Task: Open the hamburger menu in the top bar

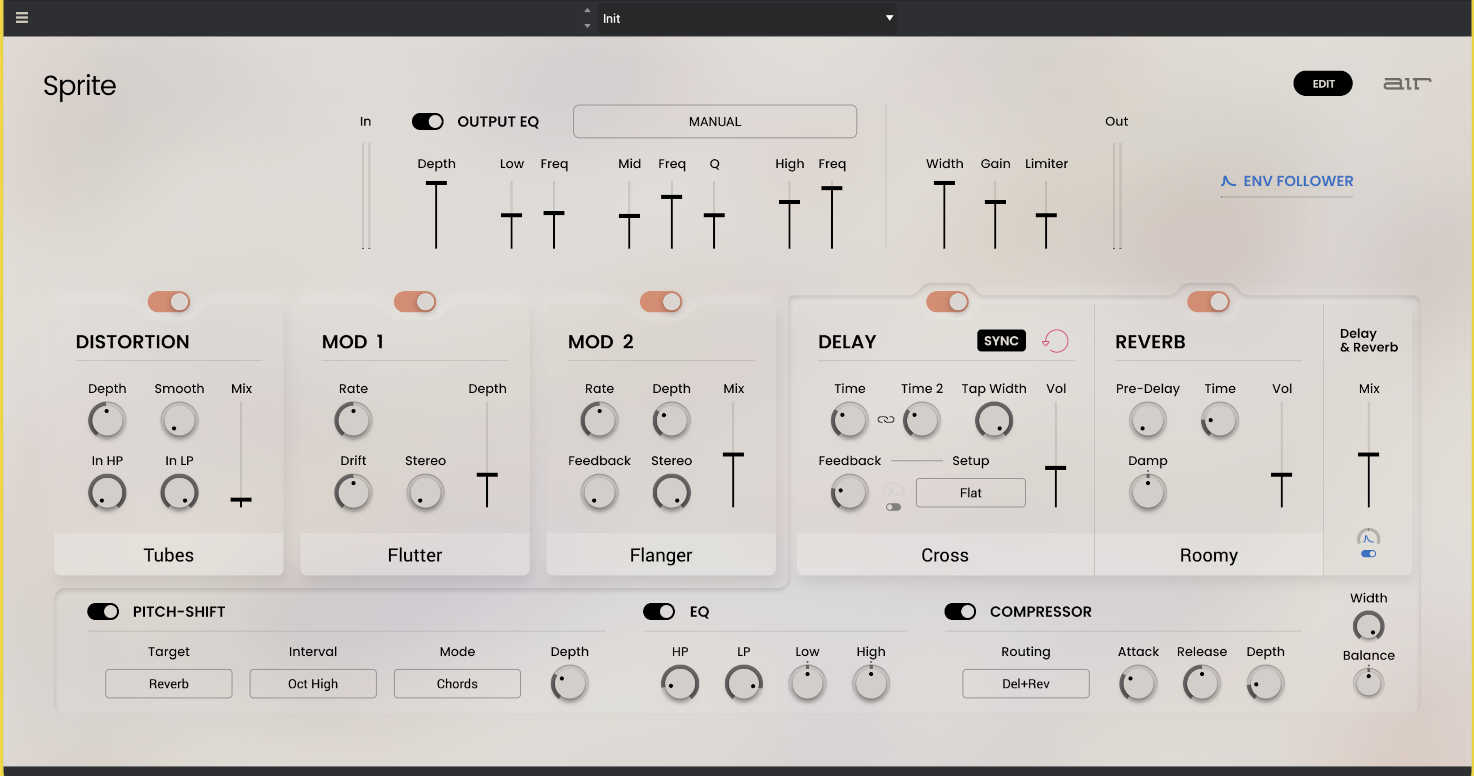Action: pyautogui.click(x=22, y=18)
